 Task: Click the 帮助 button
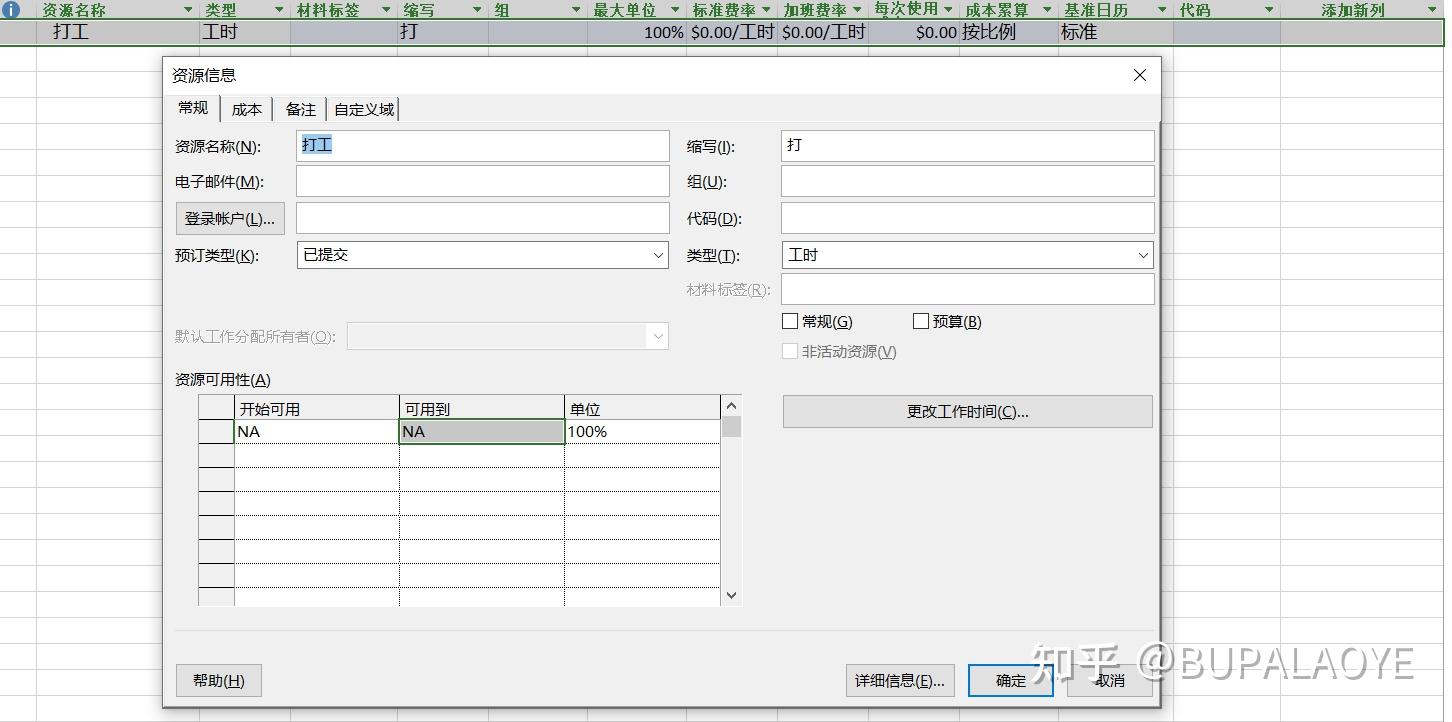(x=219, y=681)
